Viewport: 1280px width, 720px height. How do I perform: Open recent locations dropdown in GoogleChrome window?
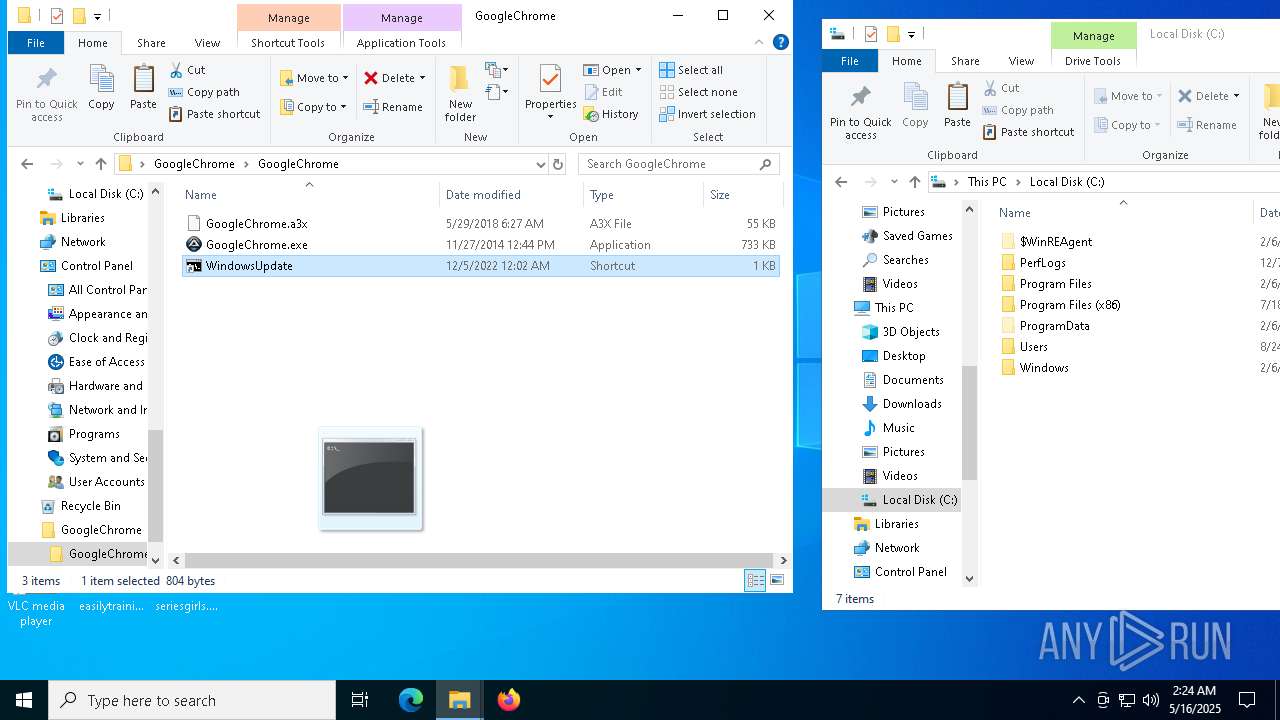tap(79, 164)
